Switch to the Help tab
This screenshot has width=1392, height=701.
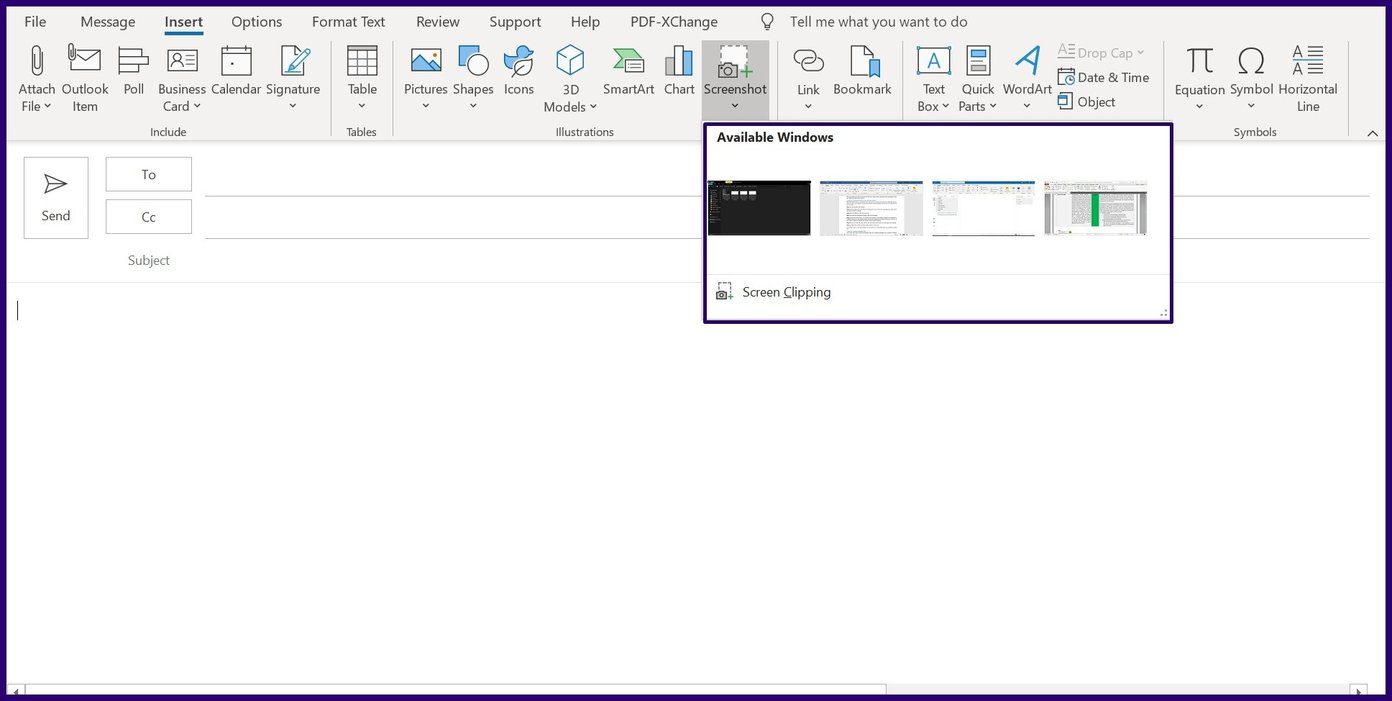585,21
